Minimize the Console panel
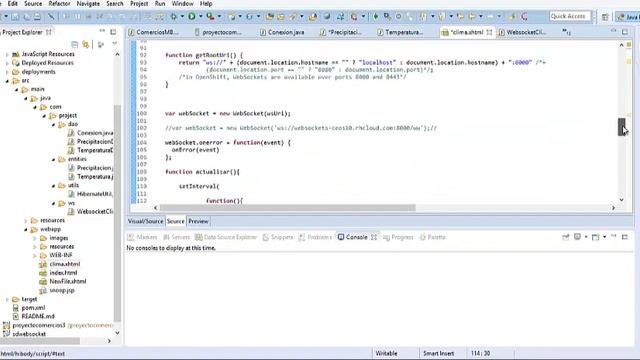The width and height of the screenshot is (640, 360). coord(613,237)
